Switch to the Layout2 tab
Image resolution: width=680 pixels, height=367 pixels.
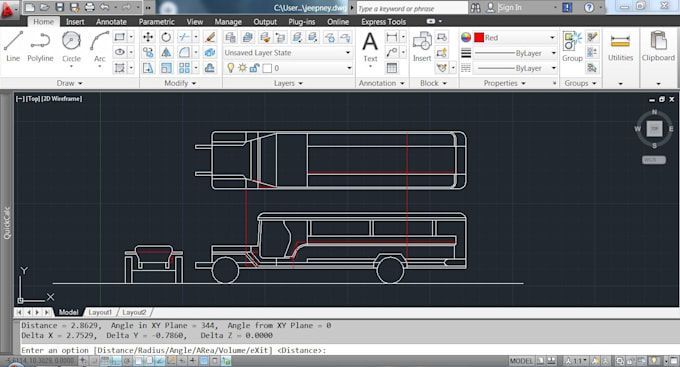[134, 312]
